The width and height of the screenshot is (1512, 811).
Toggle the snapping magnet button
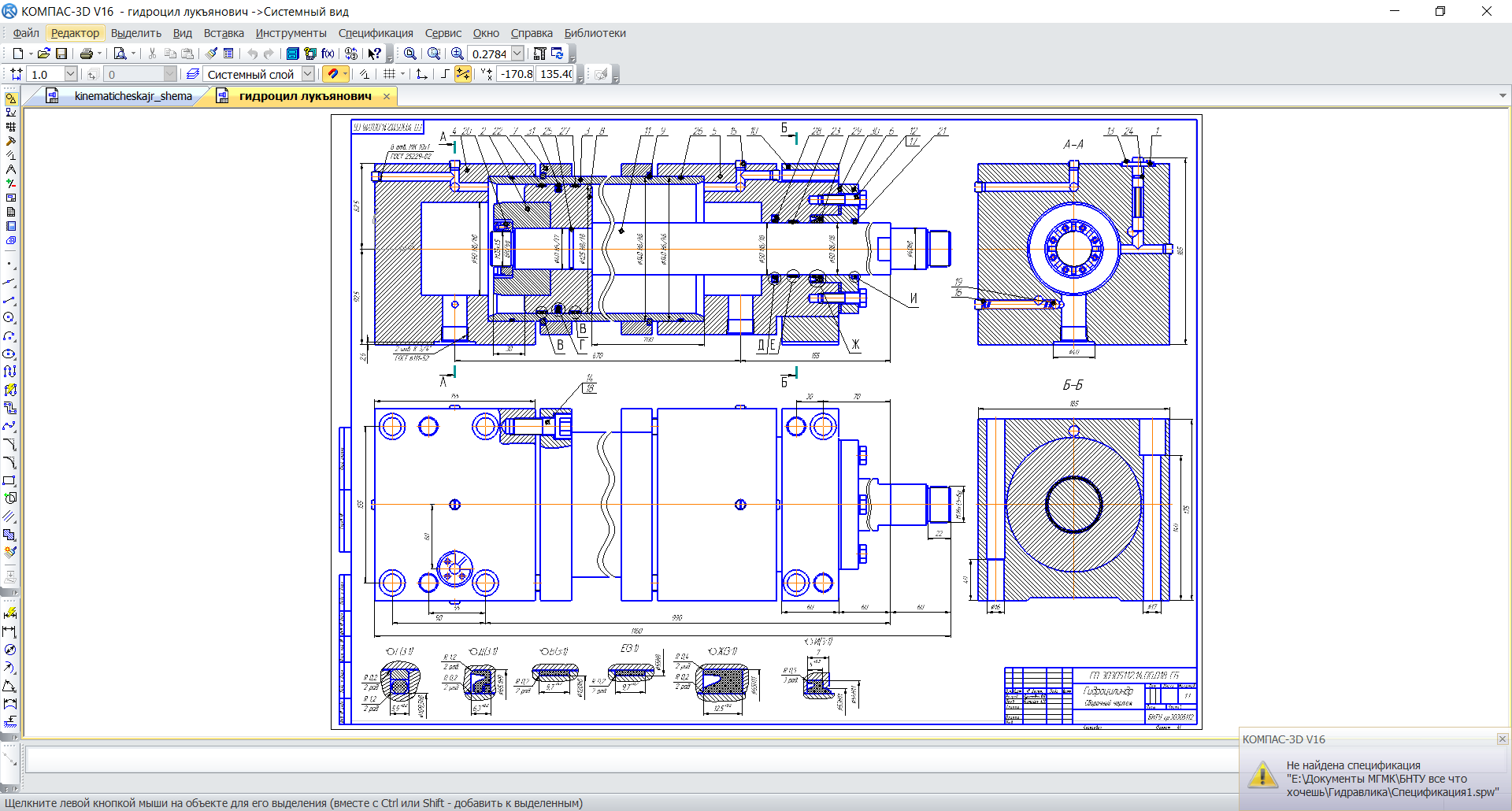[x=334, y=74]
